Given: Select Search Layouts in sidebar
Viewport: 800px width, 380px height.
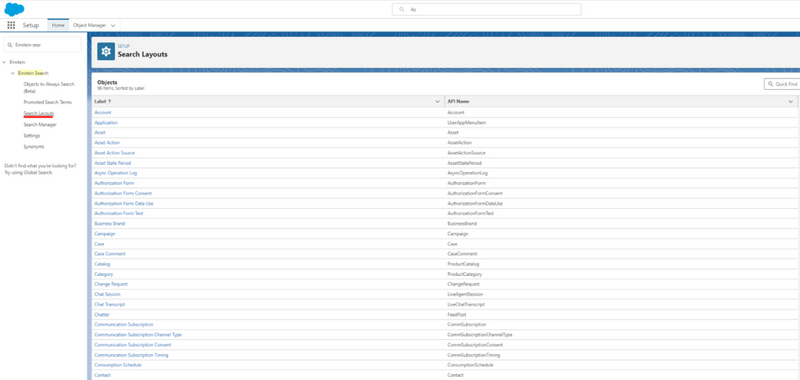Looking at the screenshot, I should tap(39, 113).
